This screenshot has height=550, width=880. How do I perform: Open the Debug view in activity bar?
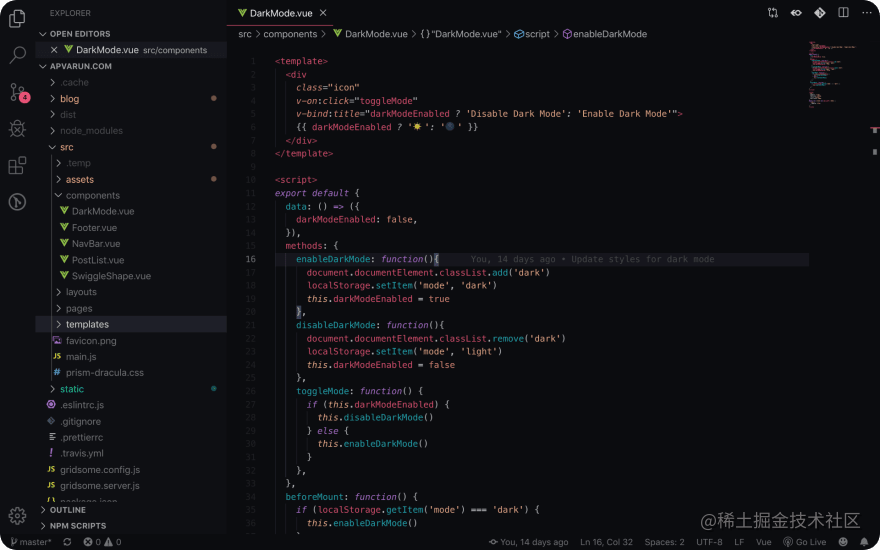(17, 129)
